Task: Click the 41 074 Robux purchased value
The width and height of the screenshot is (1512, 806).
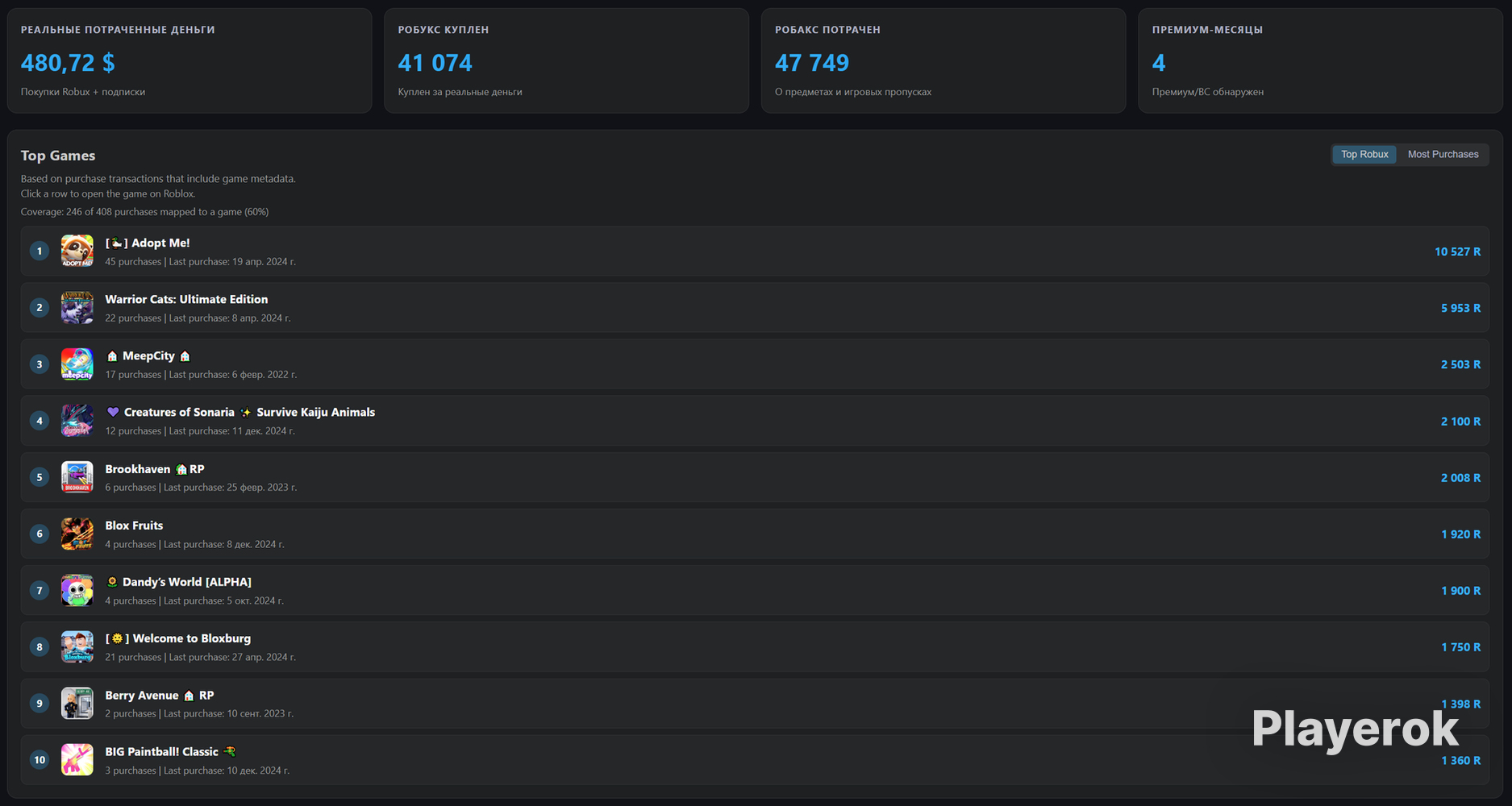Action: tap(435, 62)
